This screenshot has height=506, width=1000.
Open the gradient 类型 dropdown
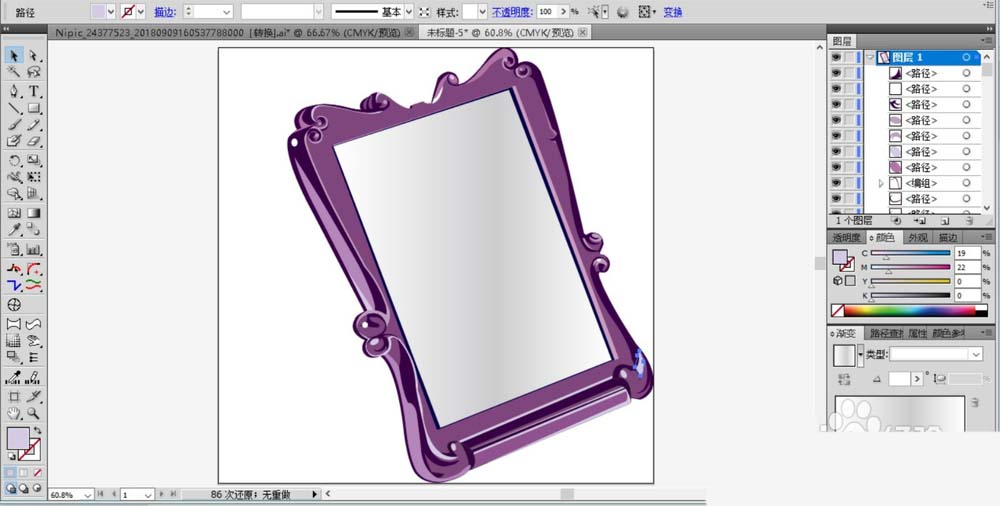coord(936,355)
